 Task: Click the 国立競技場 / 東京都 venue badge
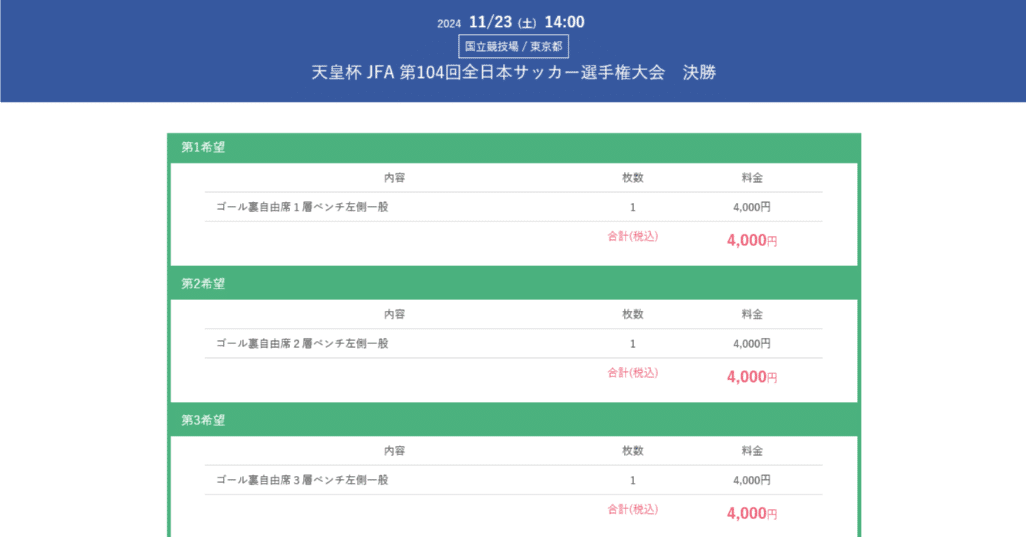(513, 47)
